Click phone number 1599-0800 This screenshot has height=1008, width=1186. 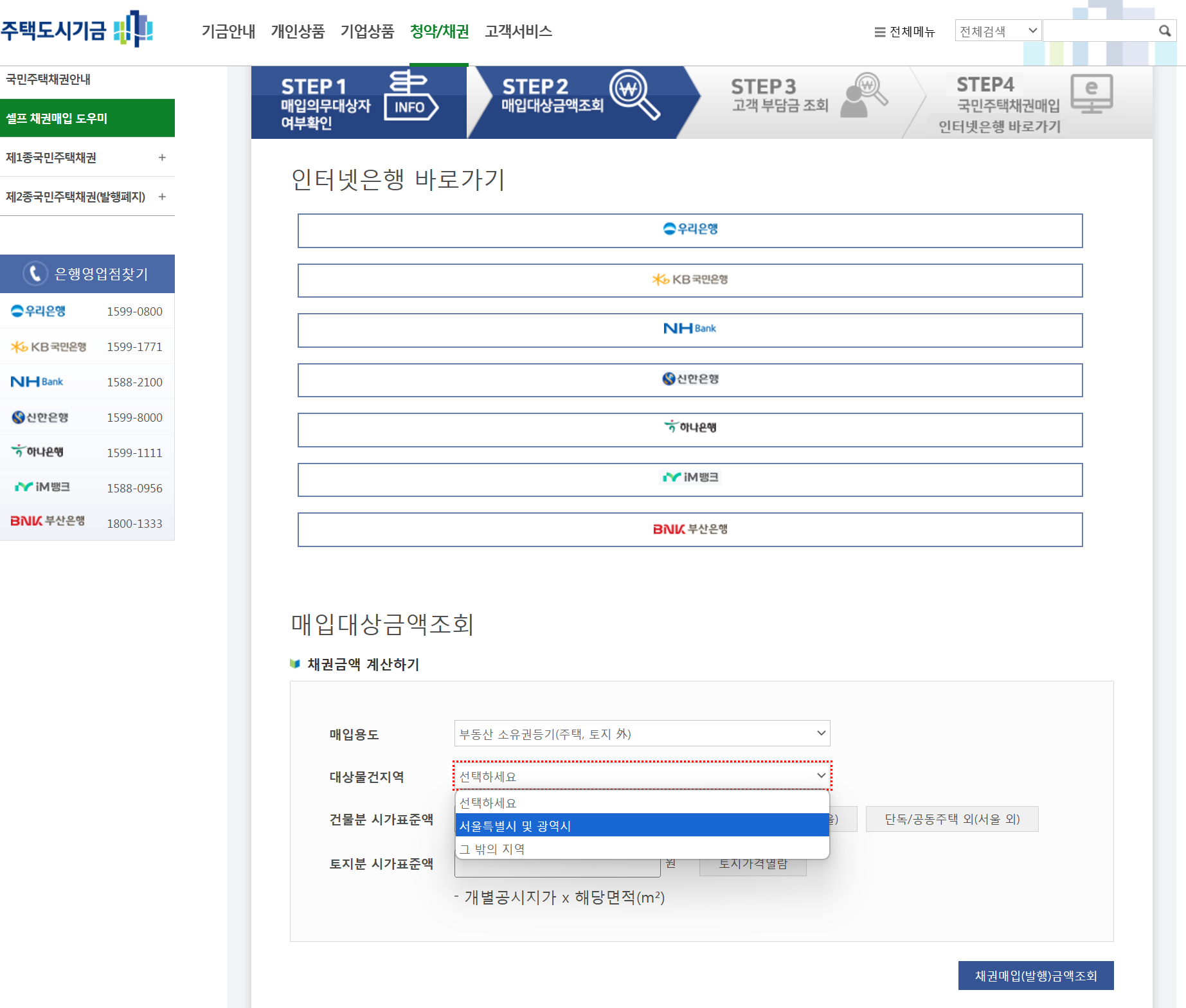[134, 312]
